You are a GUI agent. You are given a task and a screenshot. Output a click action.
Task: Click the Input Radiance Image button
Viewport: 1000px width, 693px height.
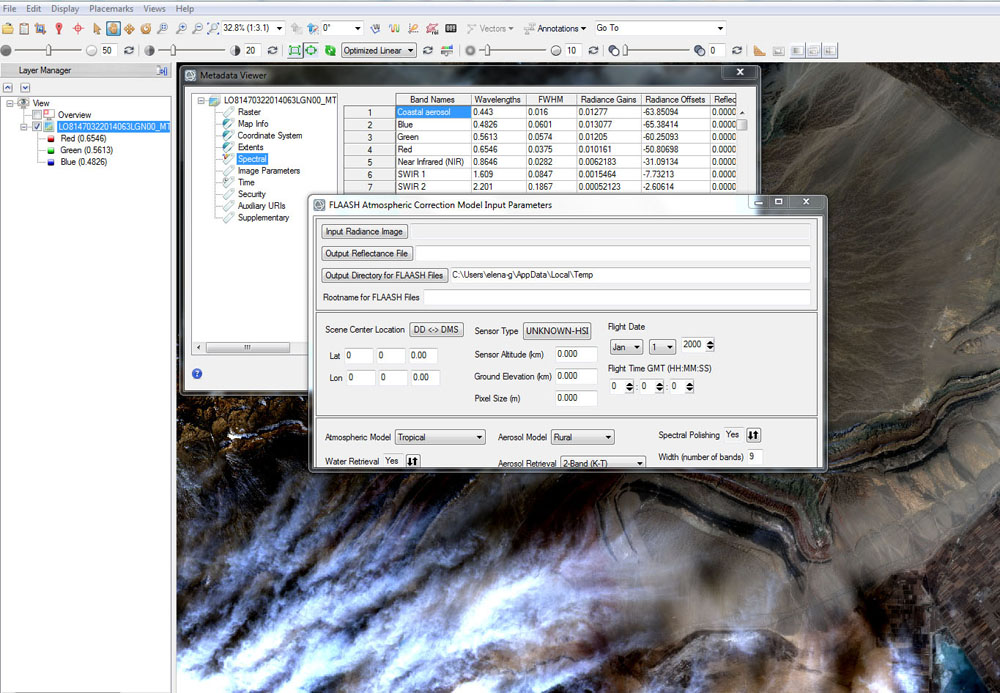click(364, 232)
